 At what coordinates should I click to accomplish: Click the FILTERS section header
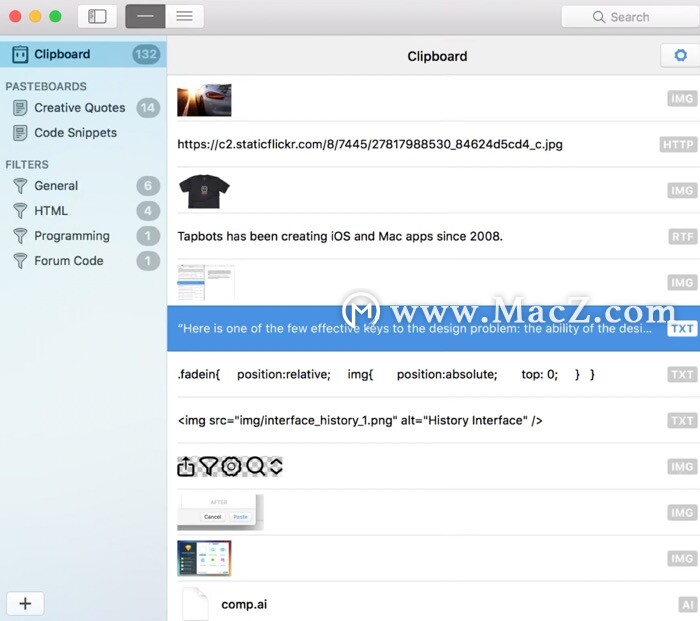[27, 164]
